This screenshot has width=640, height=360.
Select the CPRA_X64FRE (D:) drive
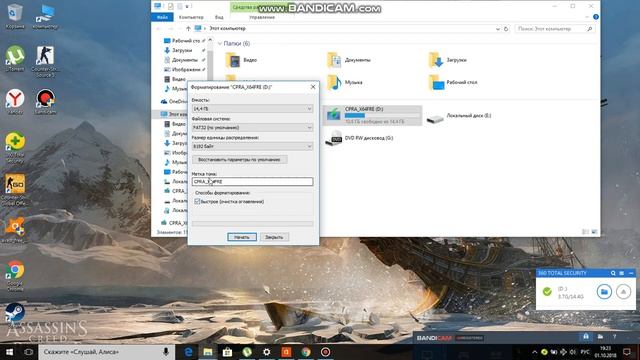[372, 115]
